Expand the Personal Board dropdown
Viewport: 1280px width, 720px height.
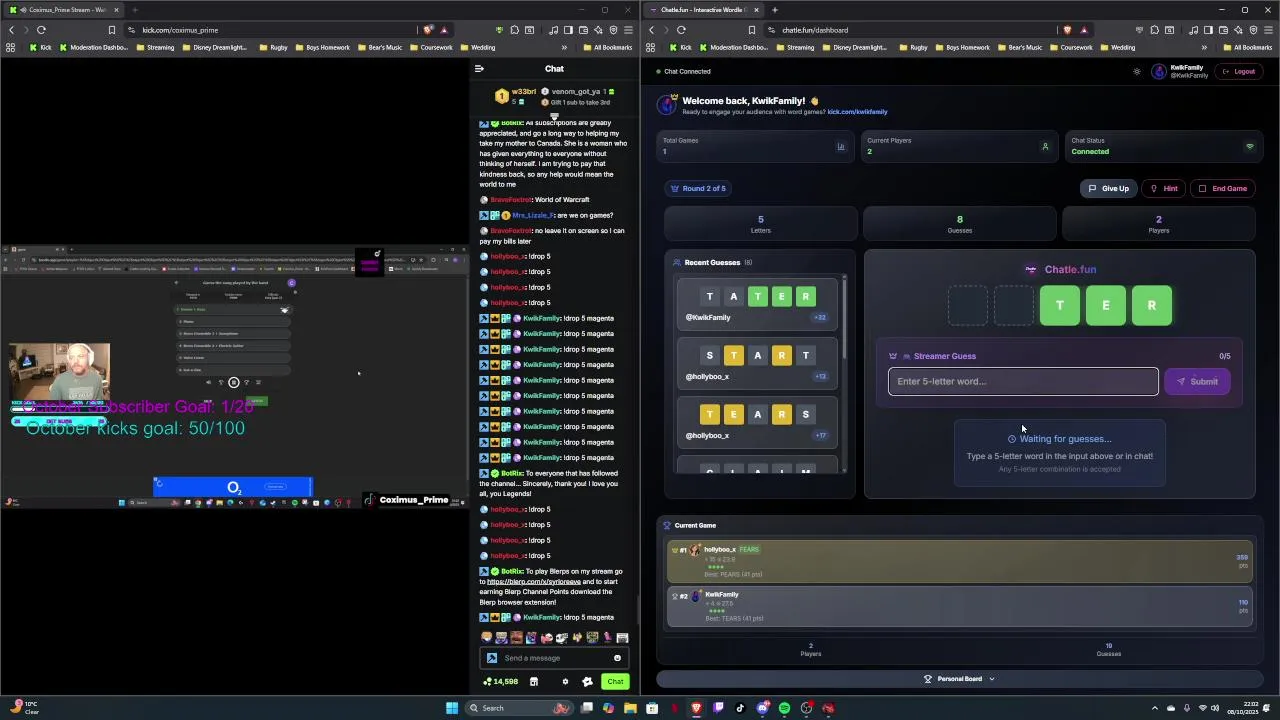tap(959, 679)
